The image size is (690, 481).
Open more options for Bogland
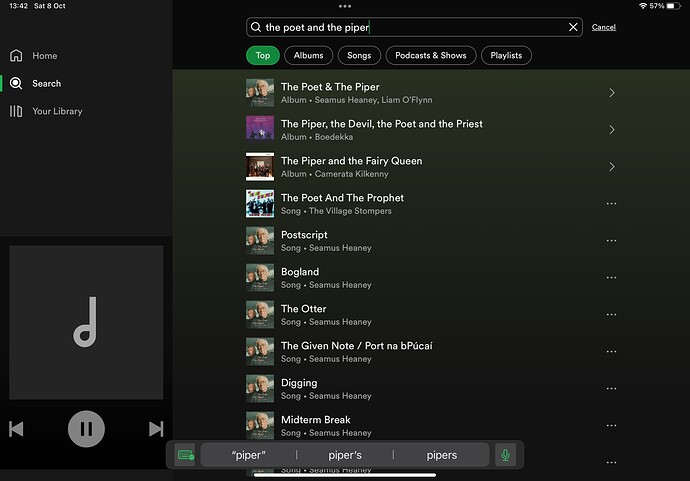pyautogui.click(x=611, y=278)
